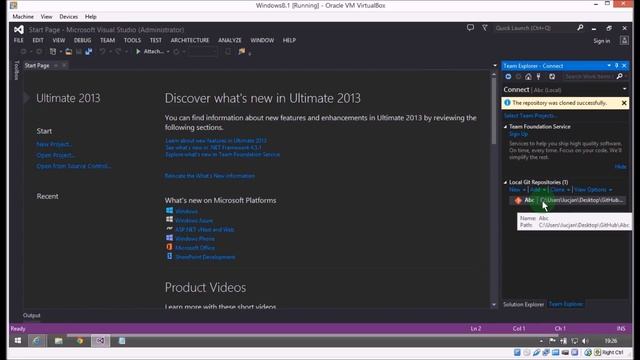Open Internet Explorer from the taskbar
This screenshot has width=640, height=360.
pyautogui.click(x=36, y=340)
